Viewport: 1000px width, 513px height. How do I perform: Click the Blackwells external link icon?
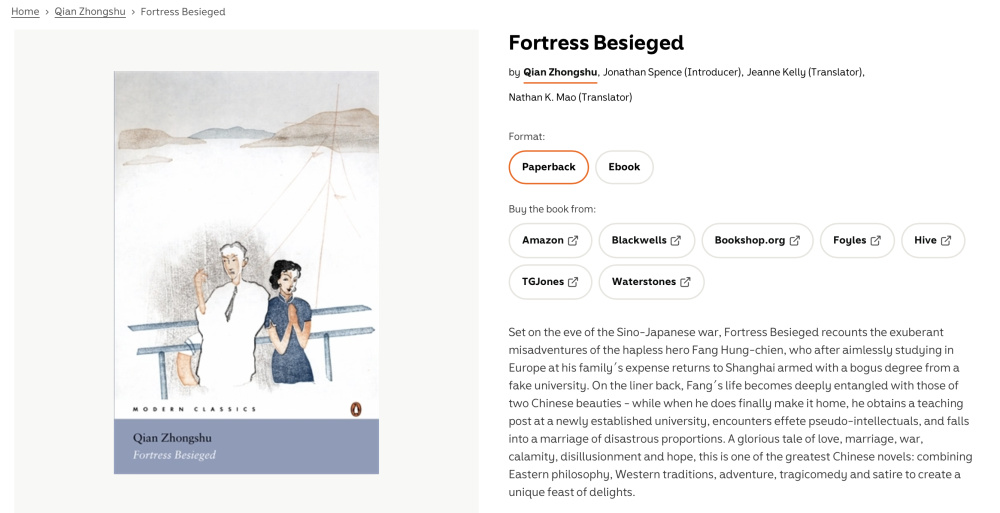[676, 241]
